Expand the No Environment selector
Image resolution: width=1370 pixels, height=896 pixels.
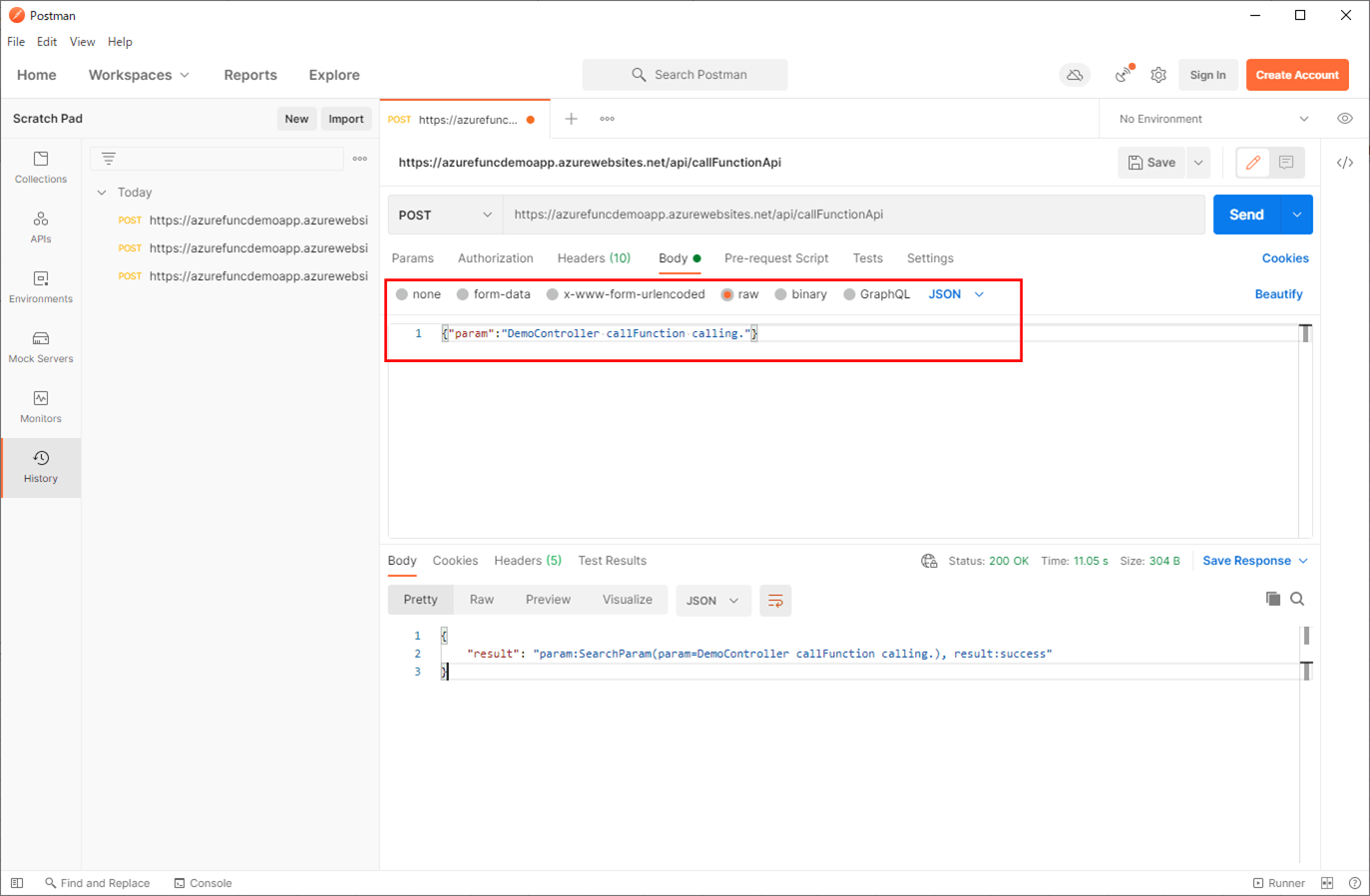(1212, 119)
